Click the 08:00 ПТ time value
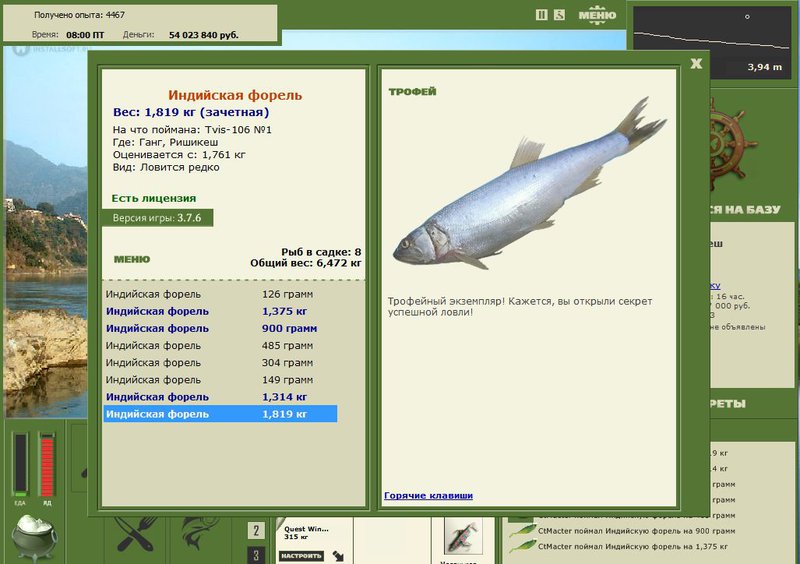 pos(85,35)
